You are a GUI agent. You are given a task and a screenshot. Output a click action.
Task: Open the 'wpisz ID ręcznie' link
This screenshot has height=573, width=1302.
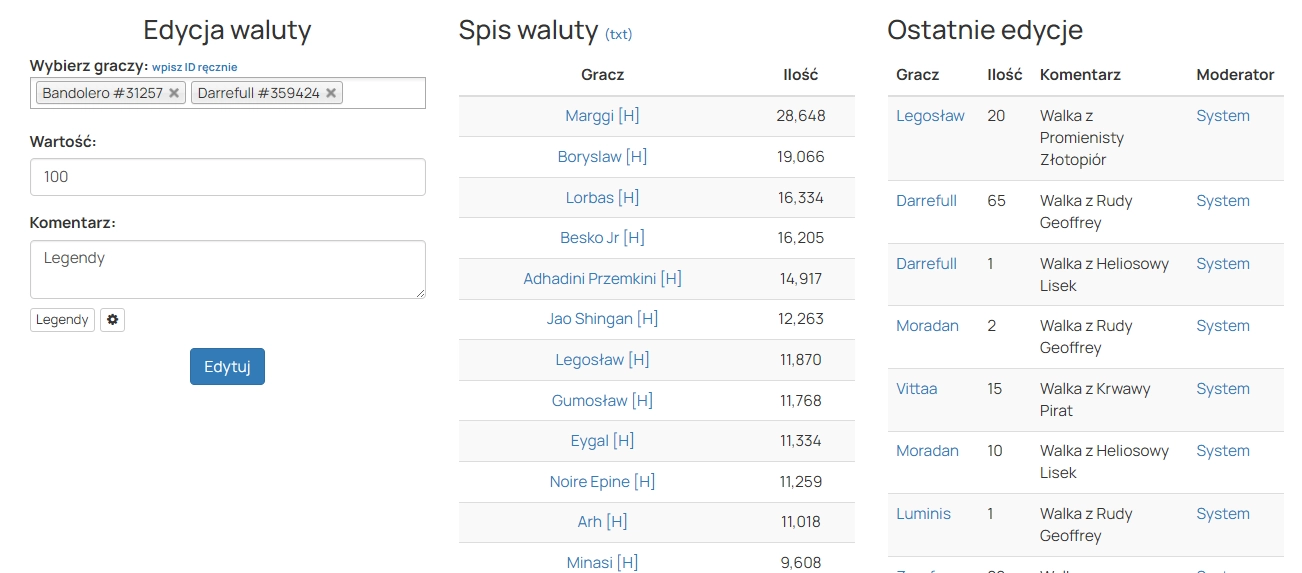[x=194, y=67]
